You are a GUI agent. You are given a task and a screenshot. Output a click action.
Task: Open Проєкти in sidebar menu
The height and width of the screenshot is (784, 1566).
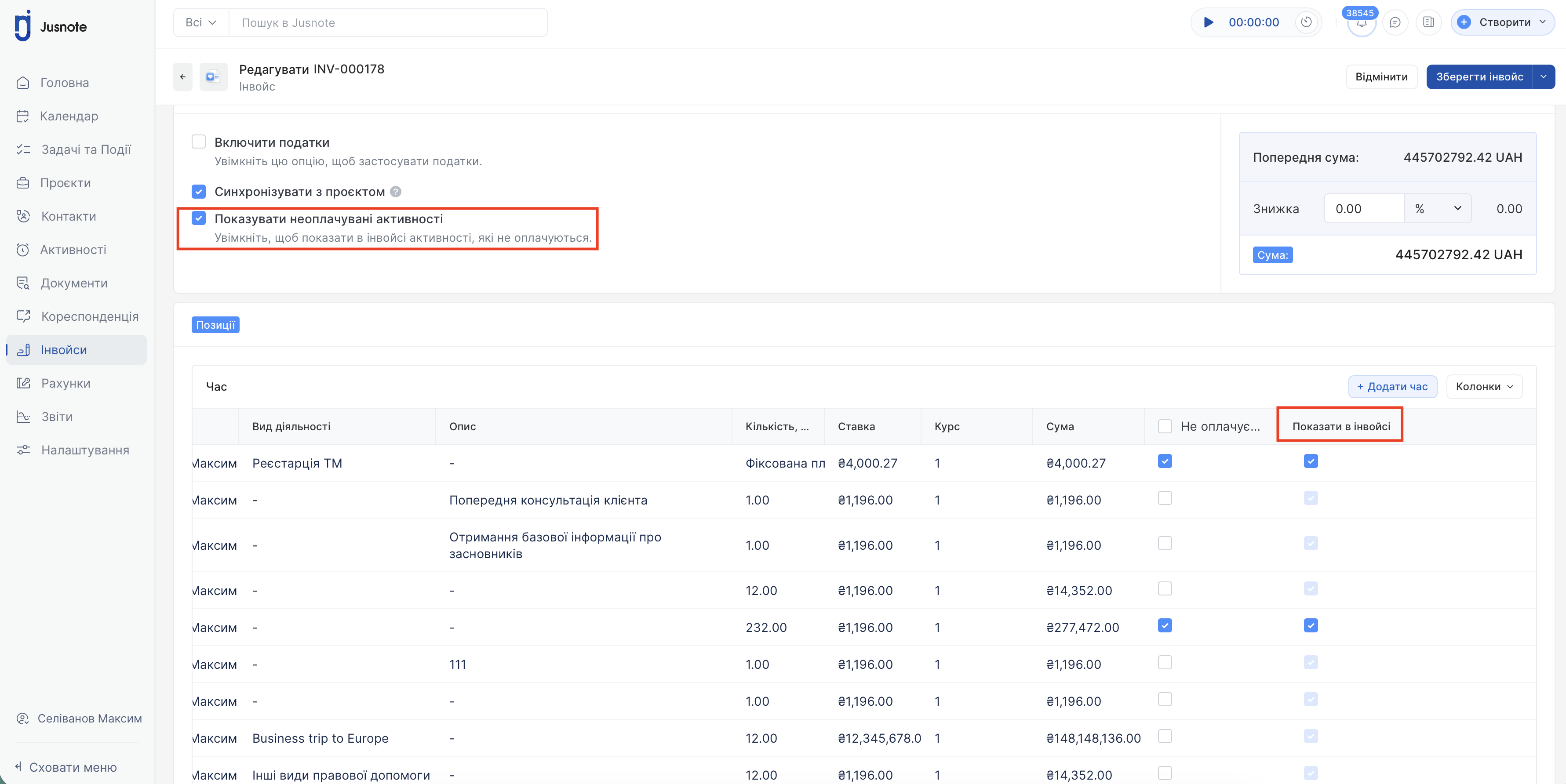65,183
